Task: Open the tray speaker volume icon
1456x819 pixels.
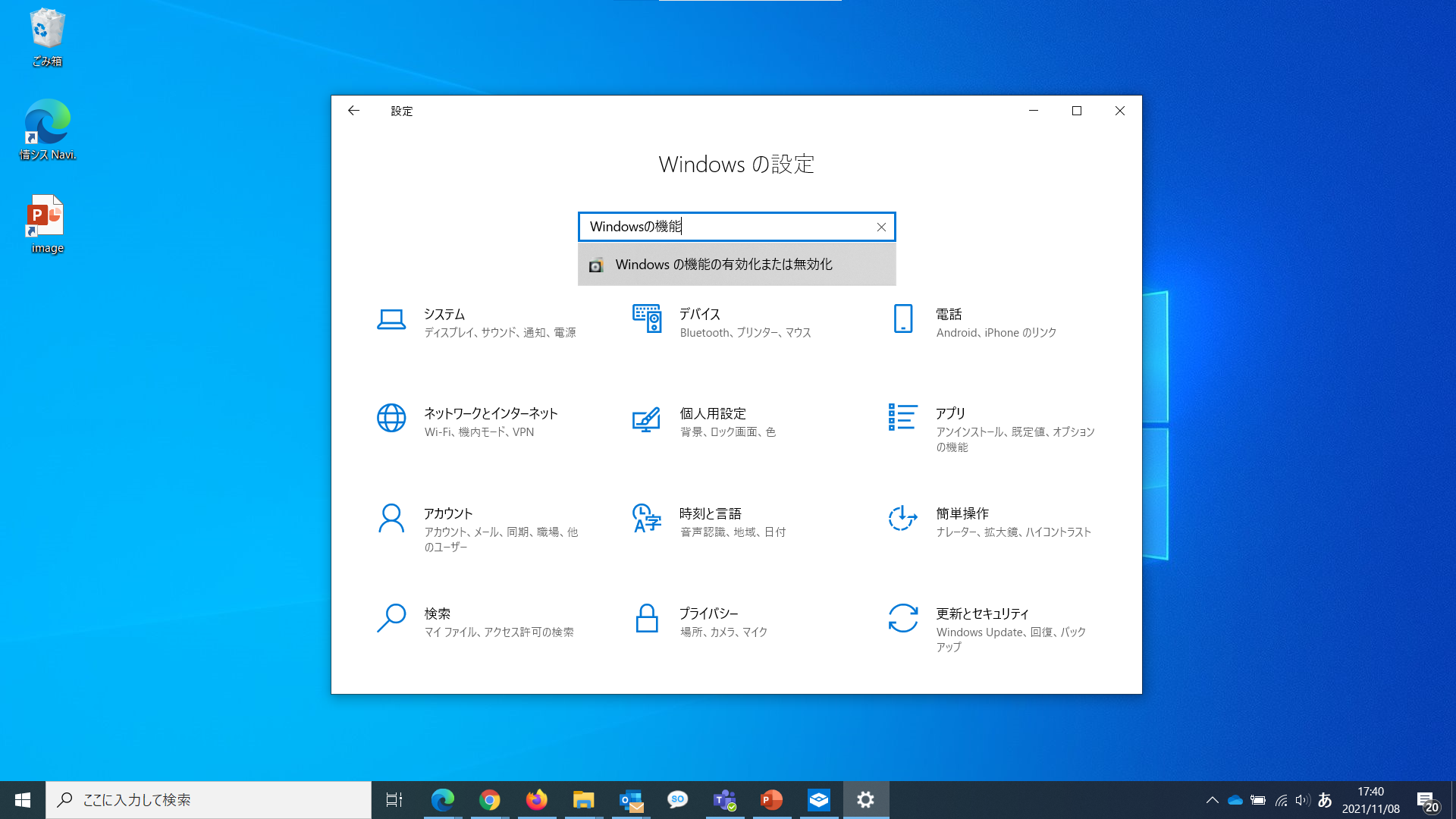Action: [x=1303, y=800]
